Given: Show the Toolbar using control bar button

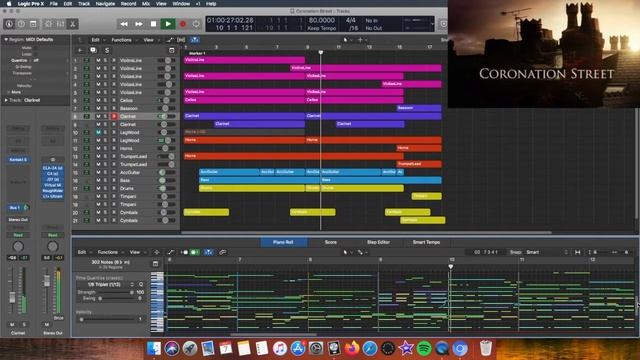Looking at the screenshot, I should (33, 24).
